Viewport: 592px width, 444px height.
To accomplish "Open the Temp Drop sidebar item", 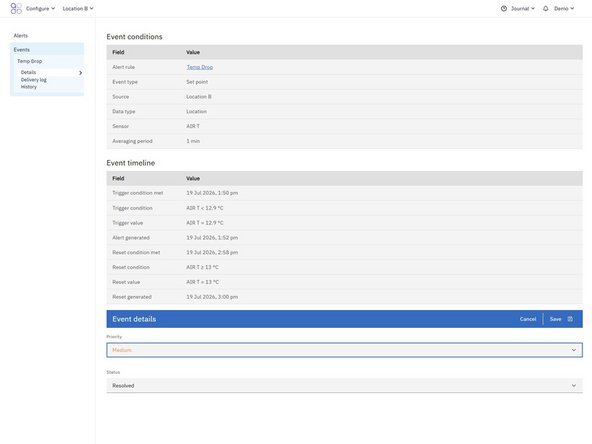I will (x=29, y=61).
